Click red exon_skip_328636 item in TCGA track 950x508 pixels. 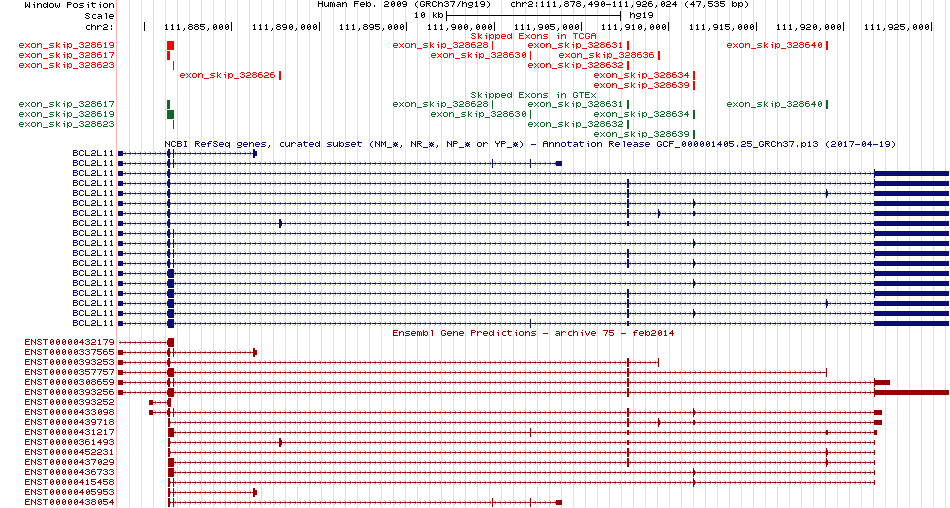coord(609,55)
